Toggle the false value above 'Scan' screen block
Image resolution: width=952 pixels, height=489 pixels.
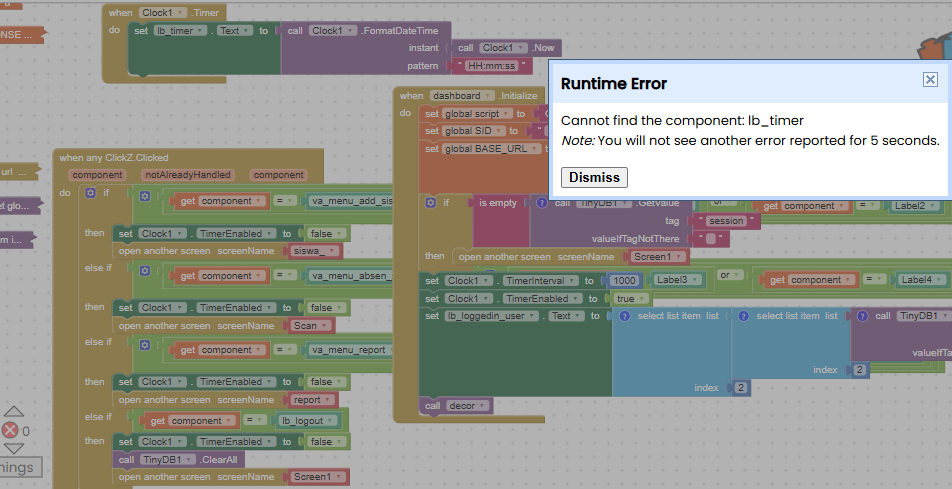click(325, 308)
